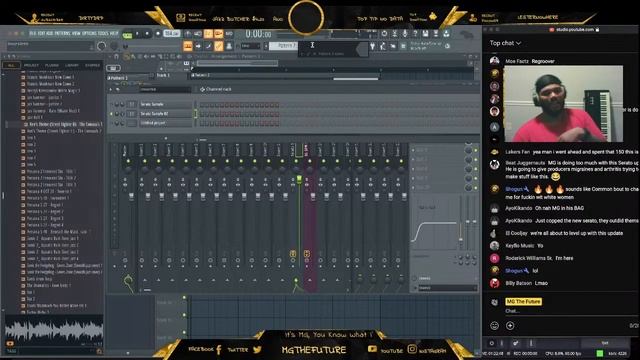Click the waveform preview in the browser
Screen dimensions: 640x360
[53, 330]
